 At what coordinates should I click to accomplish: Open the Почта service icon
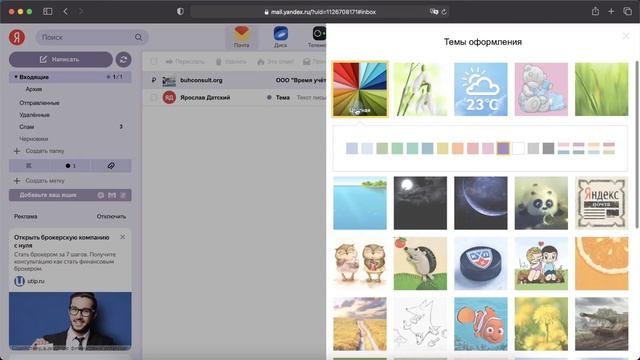tap(241, 37)
